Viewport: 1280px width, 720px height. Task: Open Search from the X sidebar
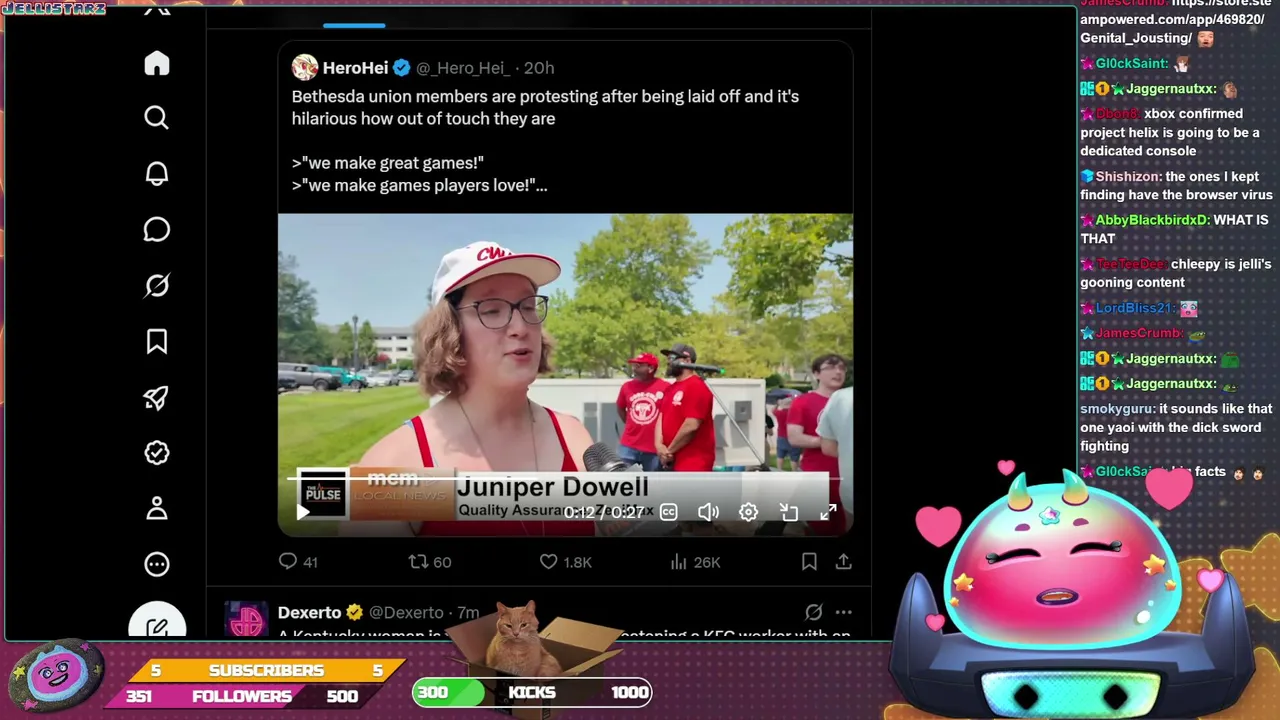coord(157,118)
